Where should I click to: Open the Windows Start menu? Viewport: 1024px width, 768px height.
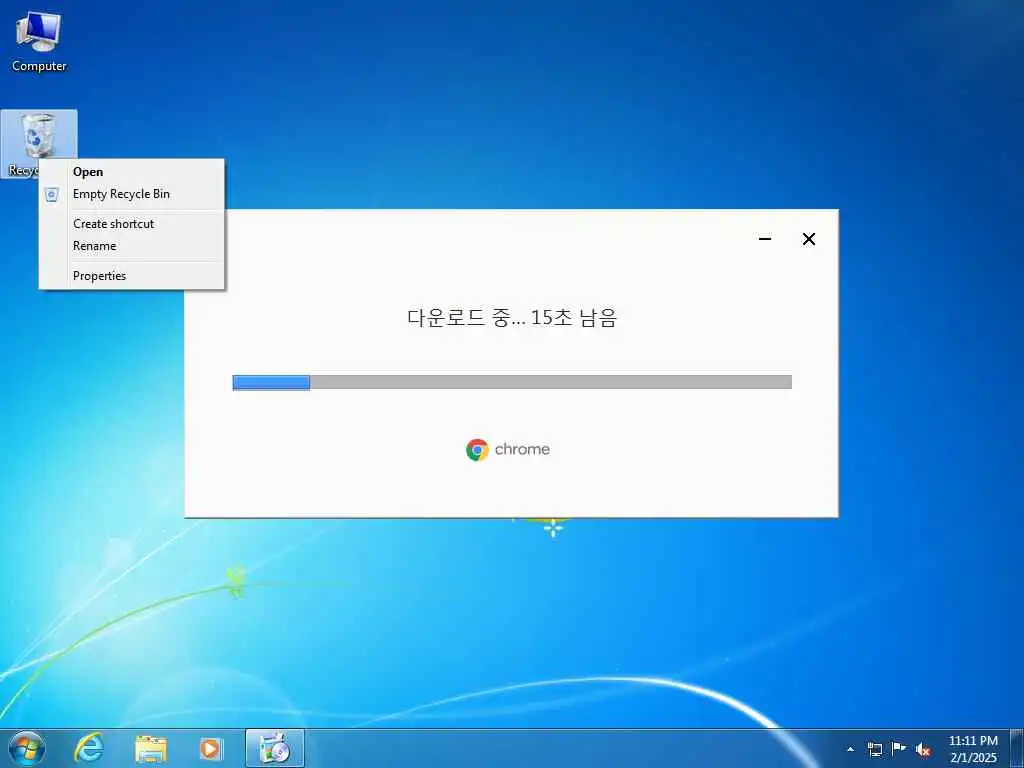27,748
